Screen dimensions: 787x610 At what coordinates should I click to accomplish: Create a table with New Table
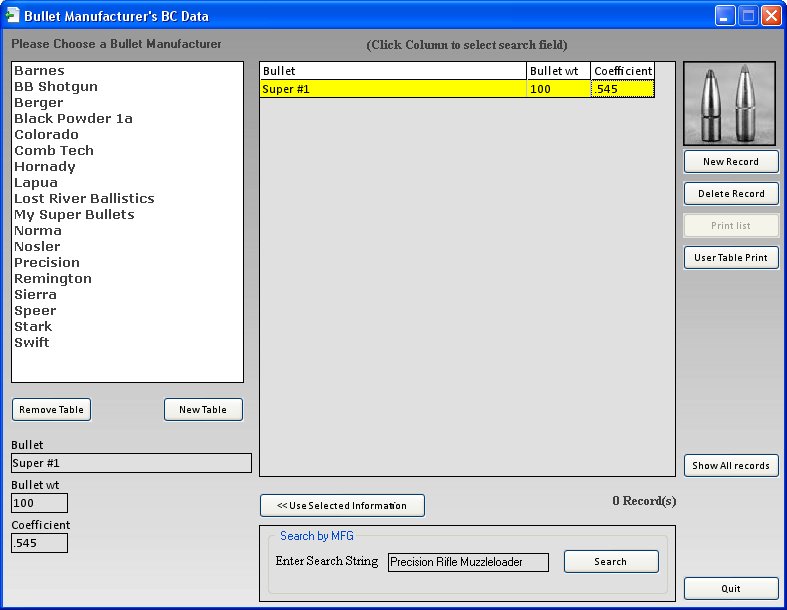tap(203, 409)
